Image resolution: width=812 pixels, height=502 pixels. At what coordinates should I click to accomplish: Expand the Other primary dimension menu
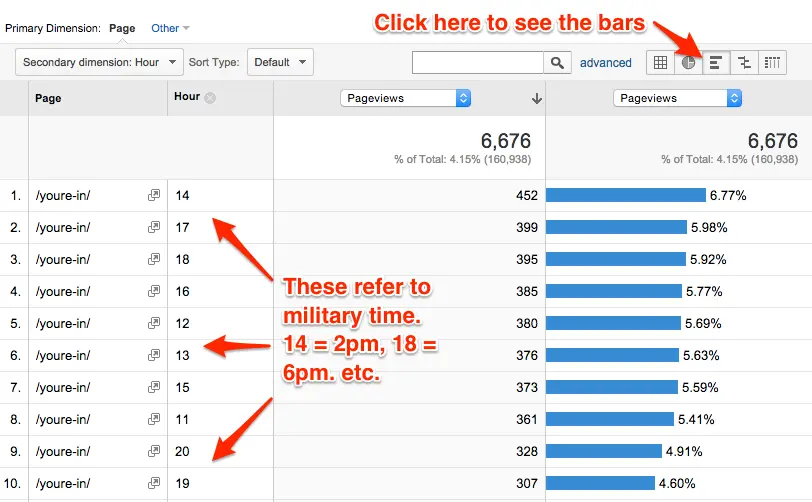[x=170, y=29]
